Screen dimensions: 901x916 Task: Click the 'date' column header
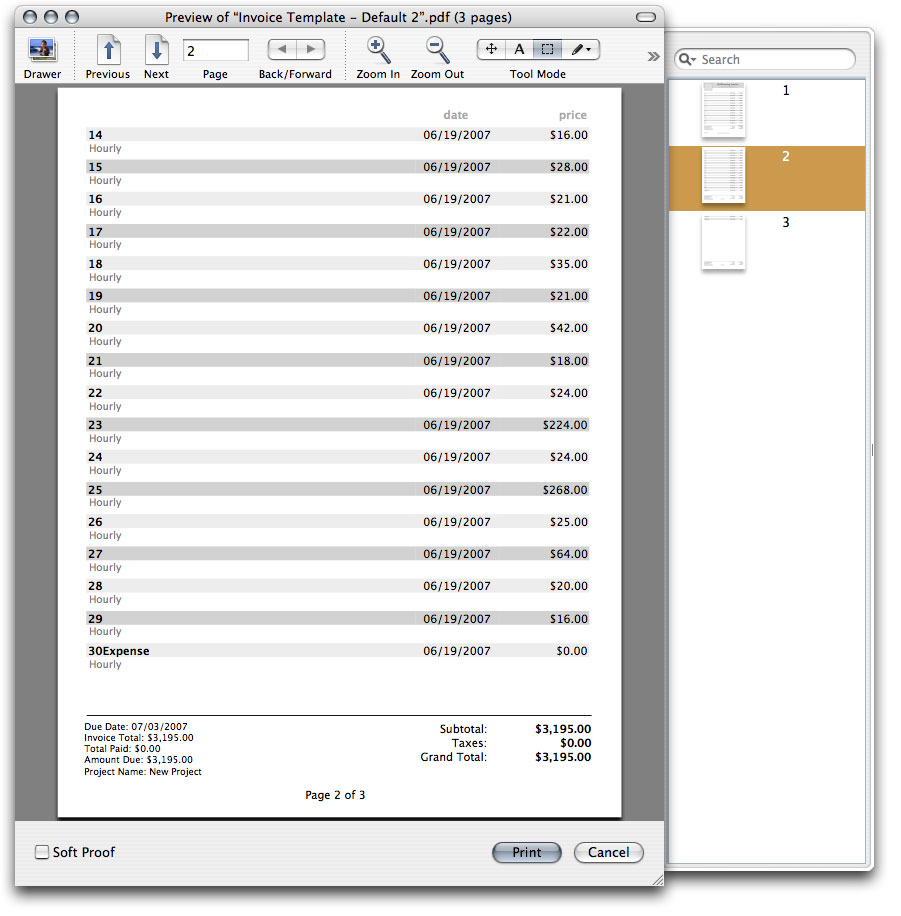(x=456, y=115)
